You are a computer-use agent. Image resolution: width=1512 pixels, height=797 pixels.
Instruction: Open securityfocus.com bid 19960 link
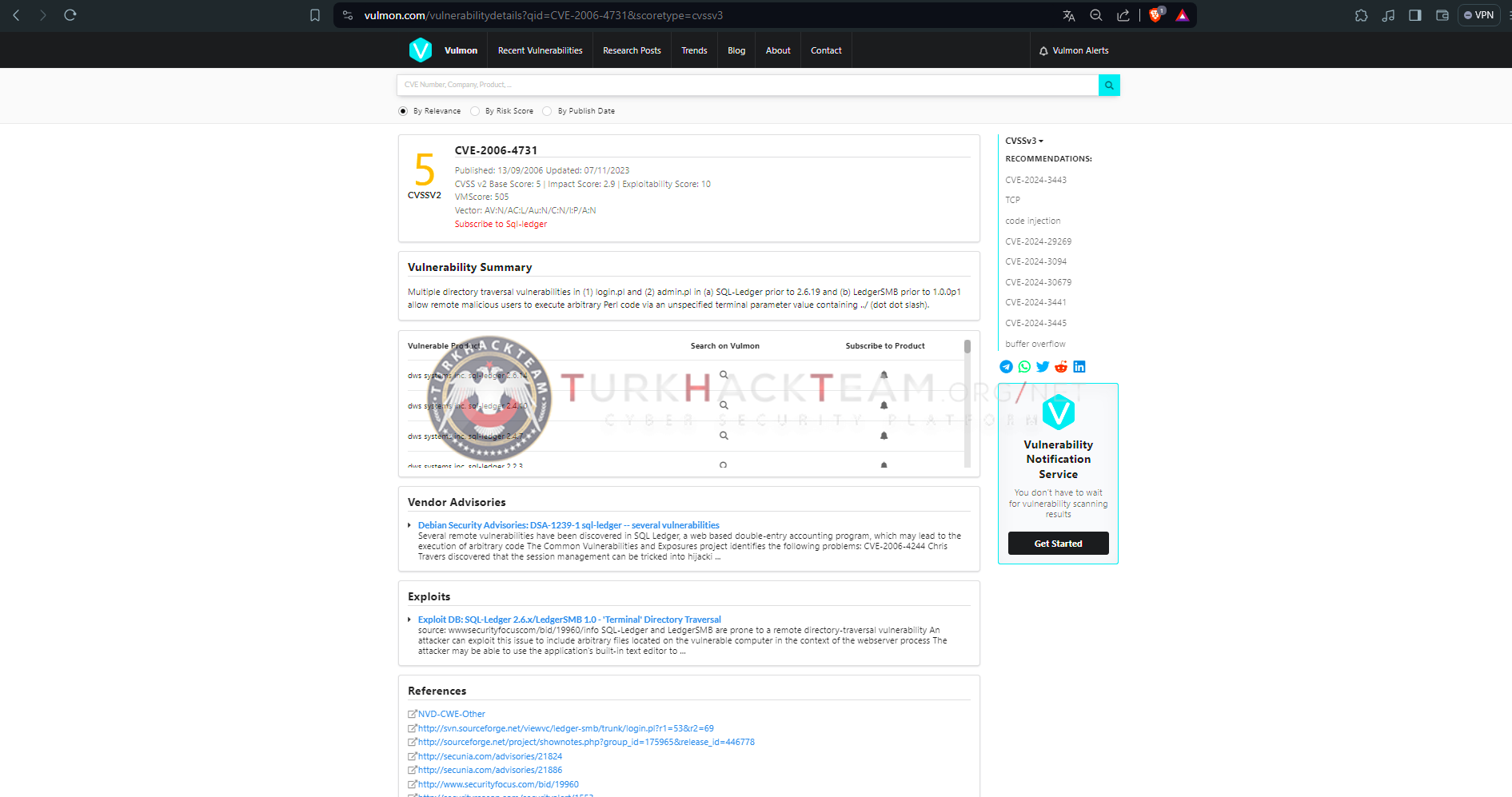(498, 784)
